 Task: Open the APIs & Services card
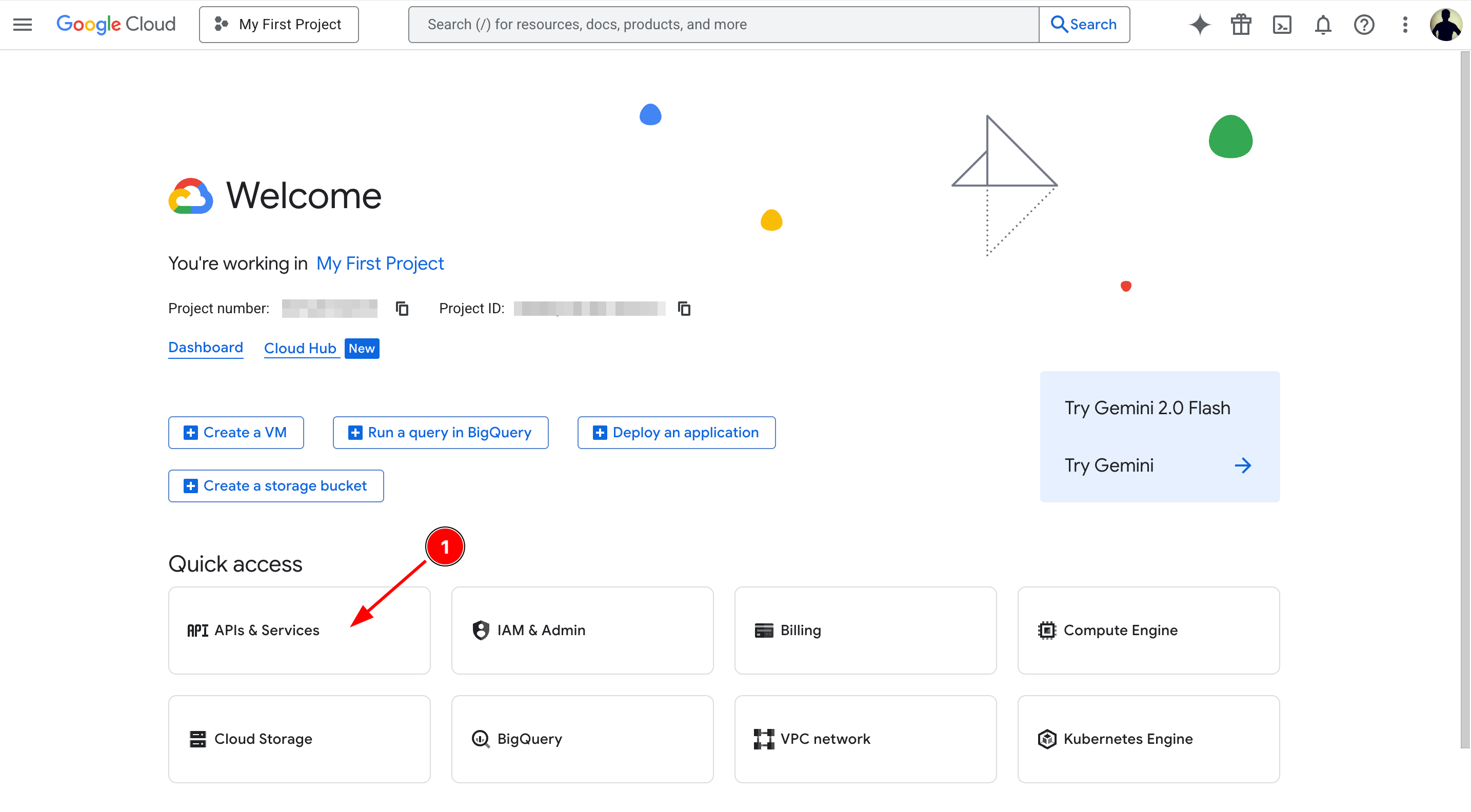[x=299, y=630]
